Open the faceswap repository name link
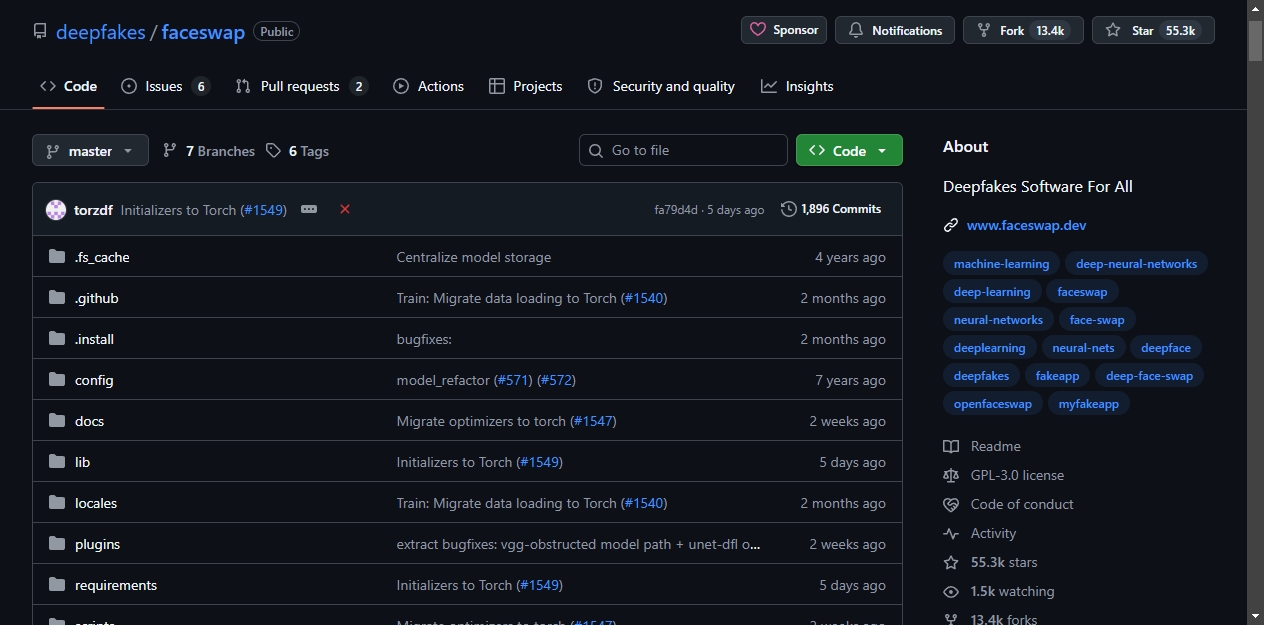The height and width of the screenshot is (625, 1264). click(x=203, y=32)
